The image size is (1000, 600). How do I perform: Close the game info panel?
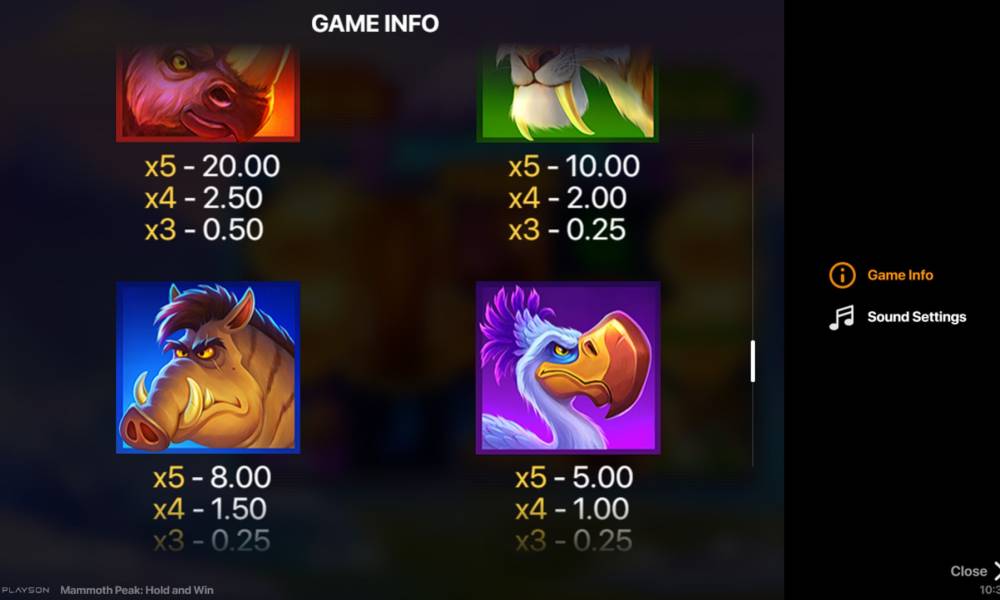[974, 571]
